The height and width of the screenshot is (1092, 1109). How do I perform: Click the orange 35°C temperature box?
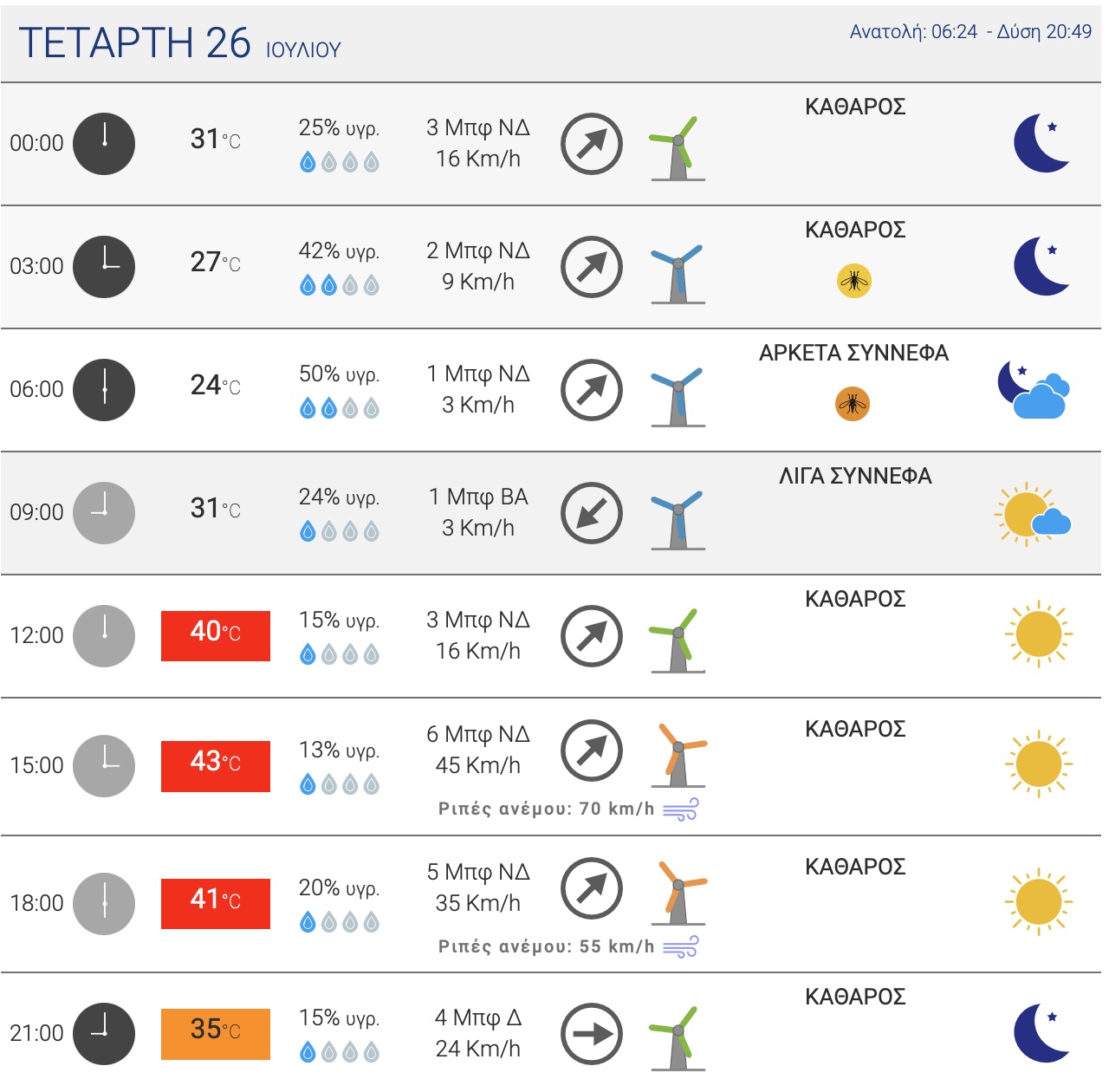216,1034
